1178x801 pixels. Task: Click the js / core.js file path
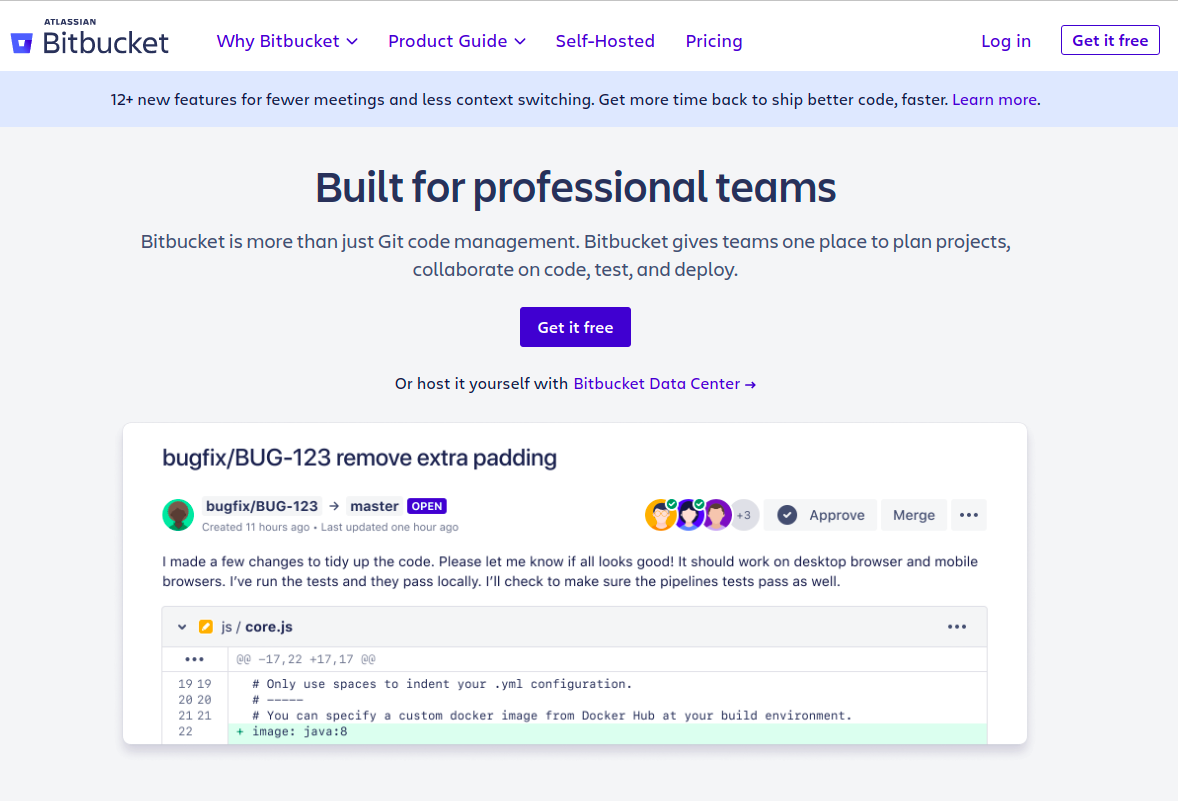pos(257,627)
